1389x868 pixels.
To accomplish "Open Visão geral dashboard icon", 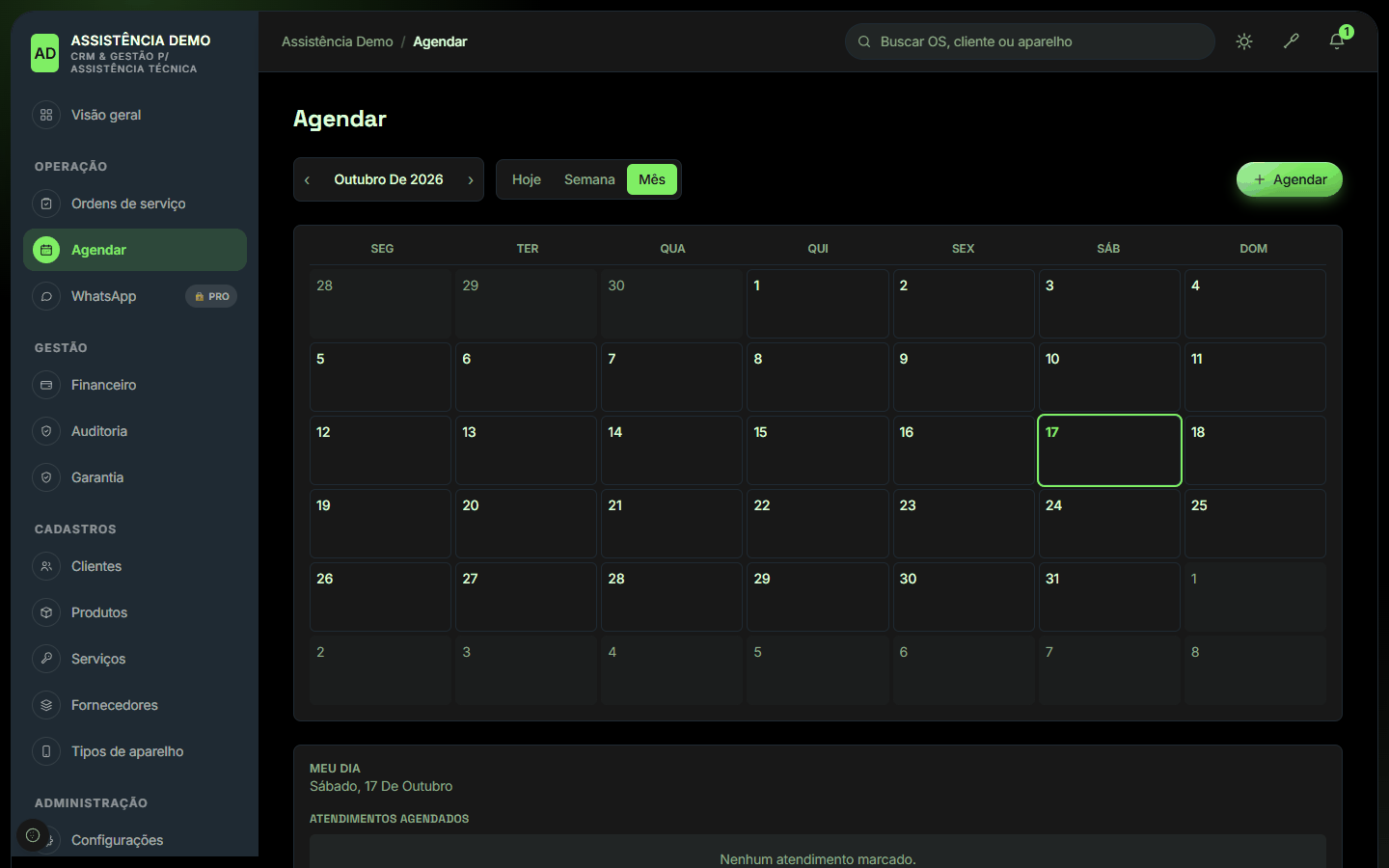I will click(x=46, y=115).
